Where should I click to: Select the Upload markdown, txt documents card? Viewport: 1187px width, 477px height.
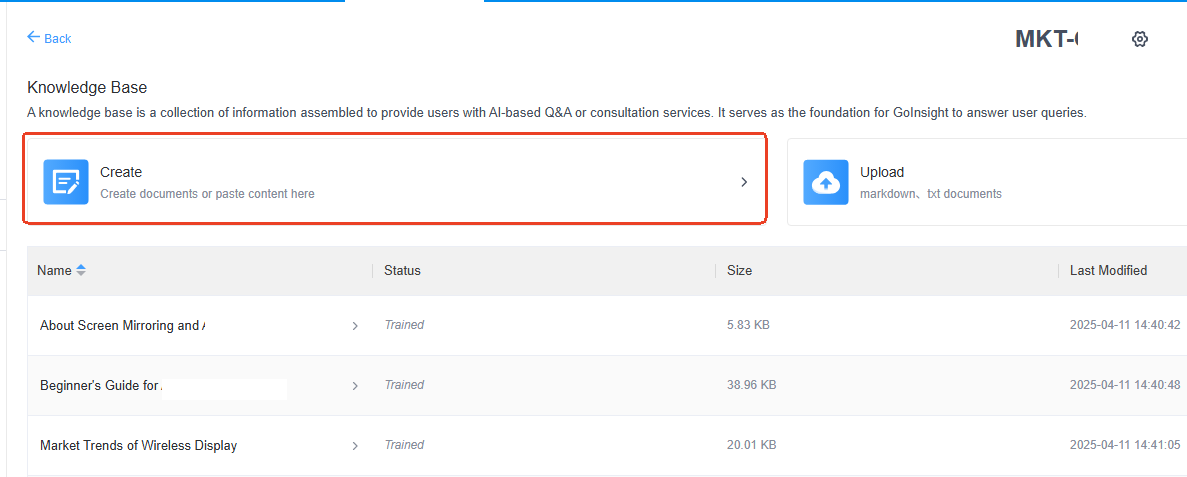987,182
